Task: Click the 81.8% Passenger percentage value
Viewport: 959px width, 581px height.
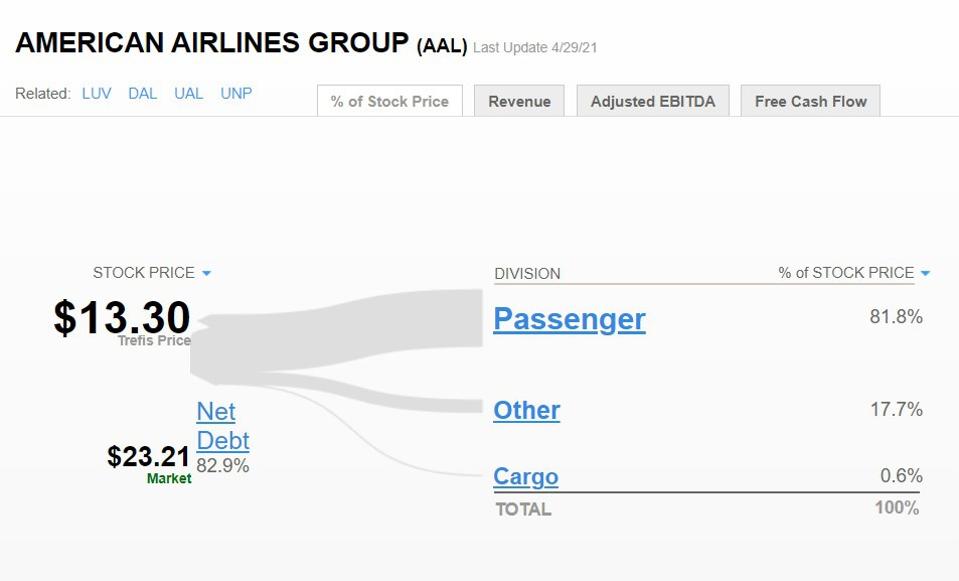Action: click(x=895, y=317)
